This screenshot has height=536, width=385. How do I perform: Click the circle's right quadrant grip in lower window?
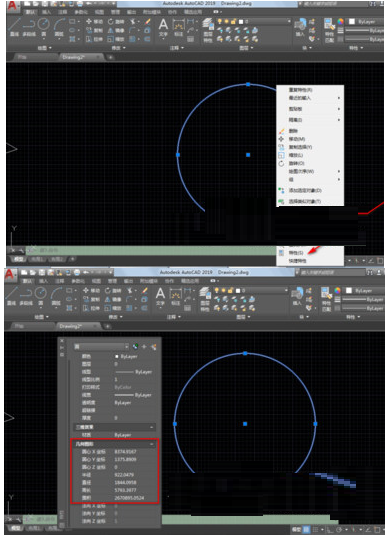pyautogui.click(x=315, y=424)
